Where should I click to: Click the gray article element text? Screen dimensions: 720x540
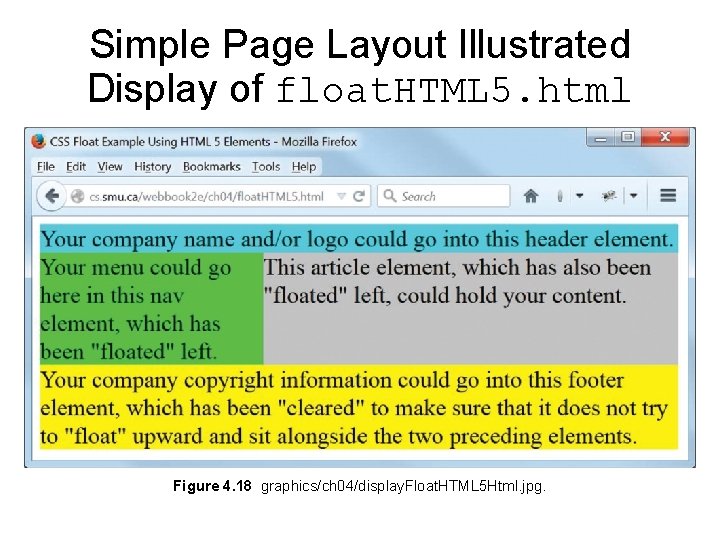[457, 281]
